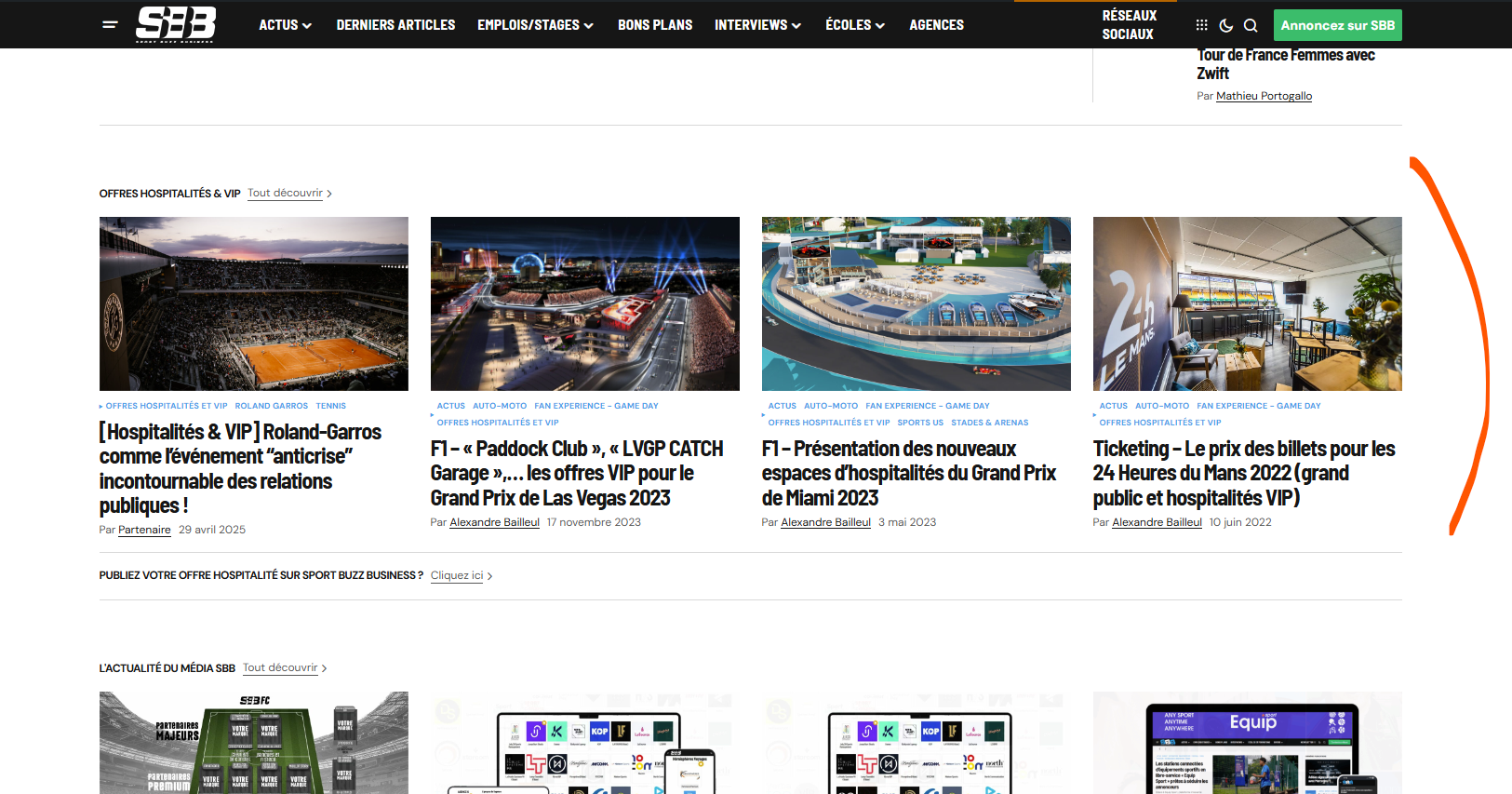This screenshot has height=794, width=1512.
Task: Open the Bons Plans menu item
Action: click(x=655, y=25)
